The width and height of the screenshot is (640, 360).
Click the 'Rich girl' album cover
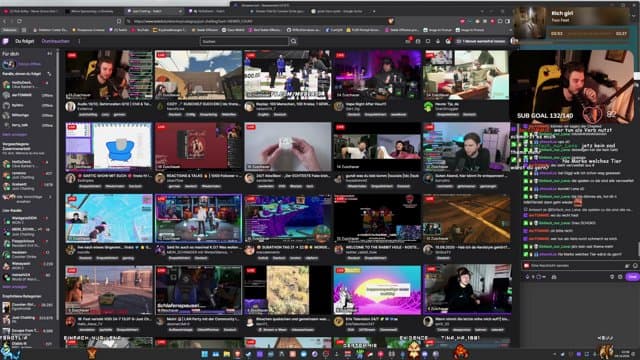click(x=529, y=22)
